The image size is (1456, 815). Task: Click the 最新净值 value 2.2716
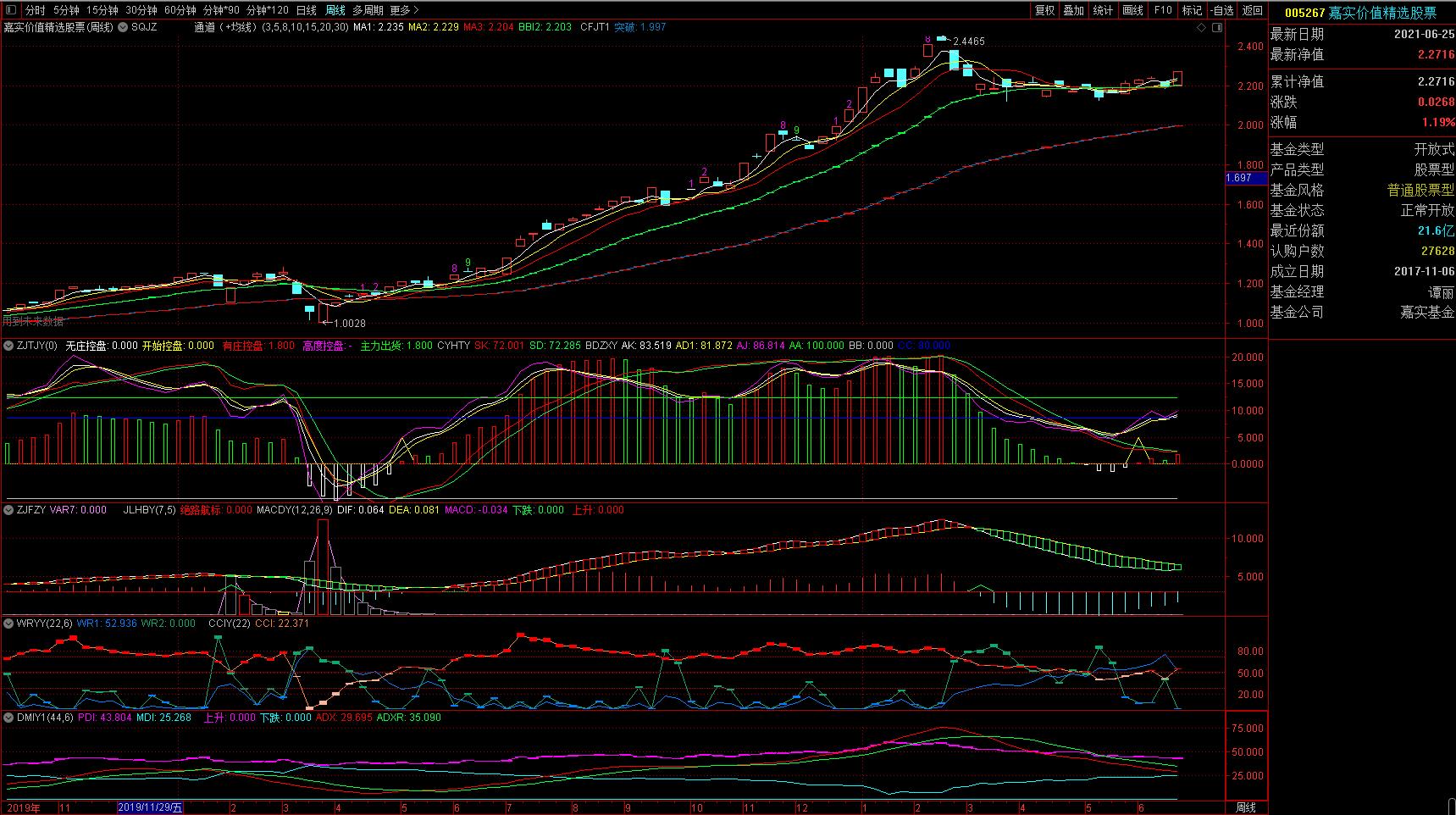click(x=1436, y=54)
